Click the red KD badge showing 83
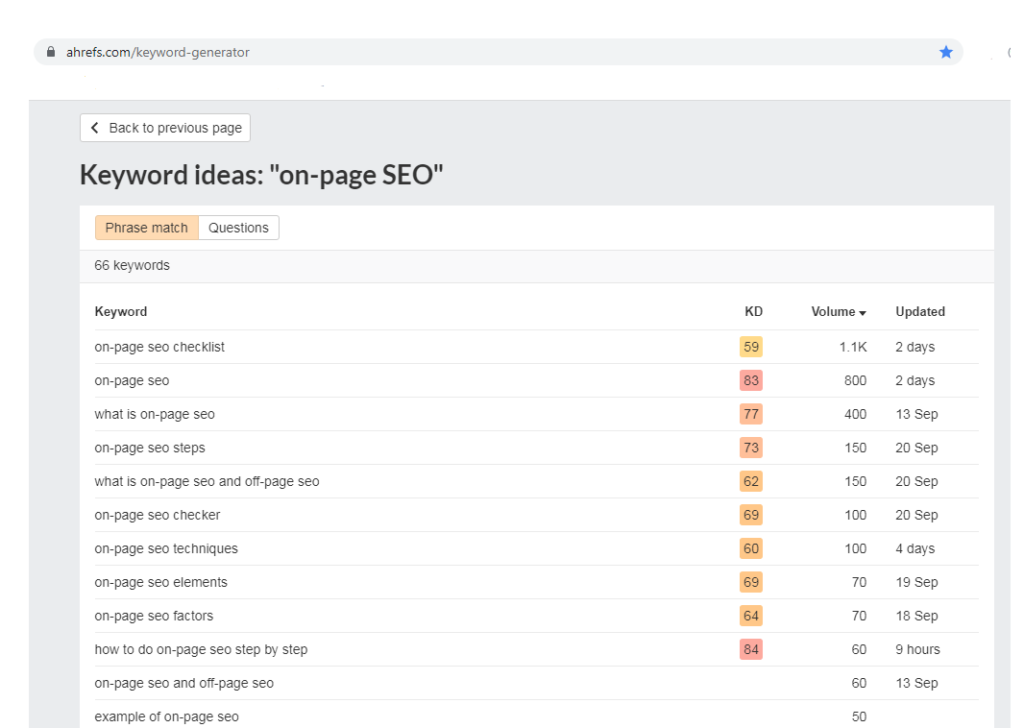Image resolution: width=1024 pixels, height=728 pixels. (751, 380)
